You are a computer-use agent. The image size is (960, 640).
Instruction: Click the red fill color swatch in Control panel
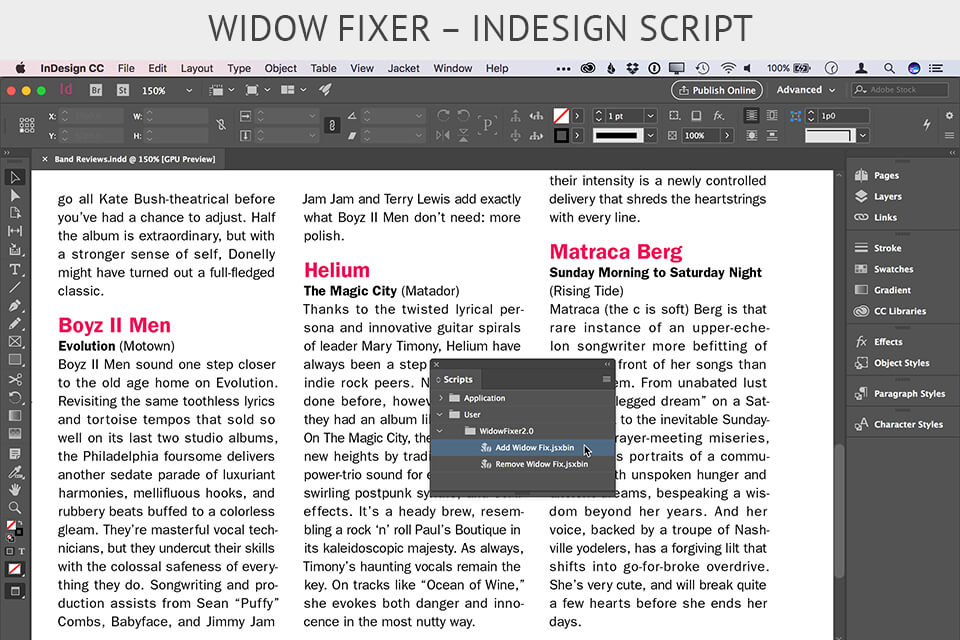pyautogui.click(x=561, y=115)
